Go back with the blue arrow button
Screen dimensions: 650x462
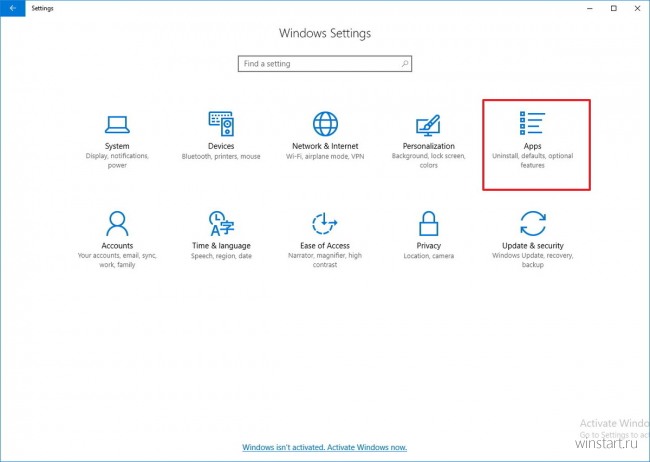tap(13, 8)
